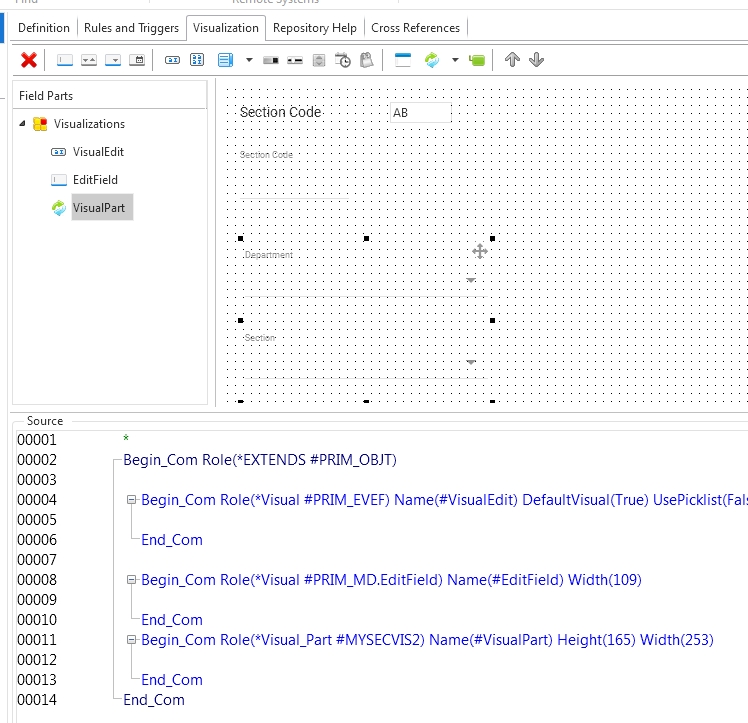Switch to the Definition tab

44,28
